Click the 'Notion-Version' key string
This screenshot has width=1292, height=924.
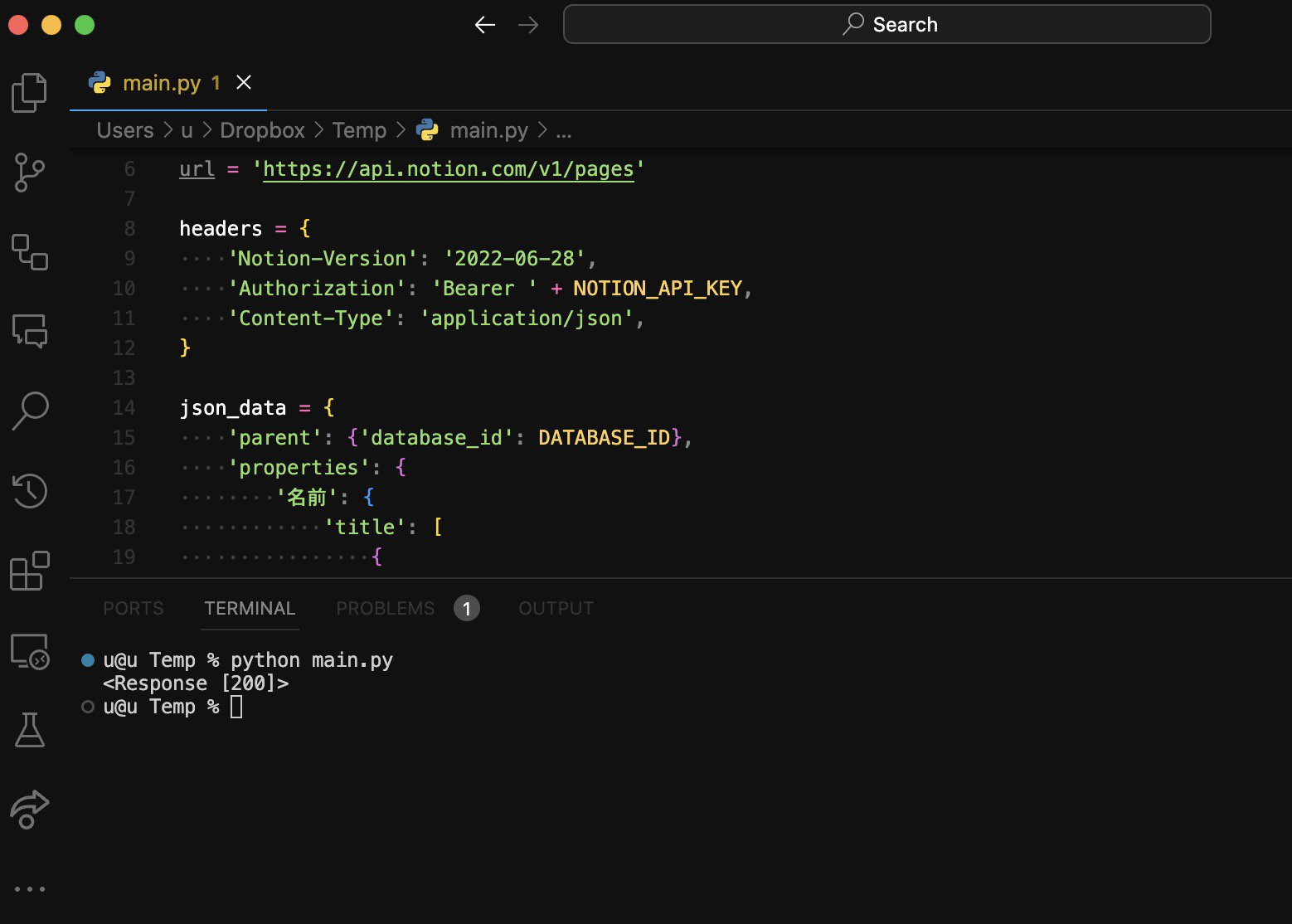322,258
